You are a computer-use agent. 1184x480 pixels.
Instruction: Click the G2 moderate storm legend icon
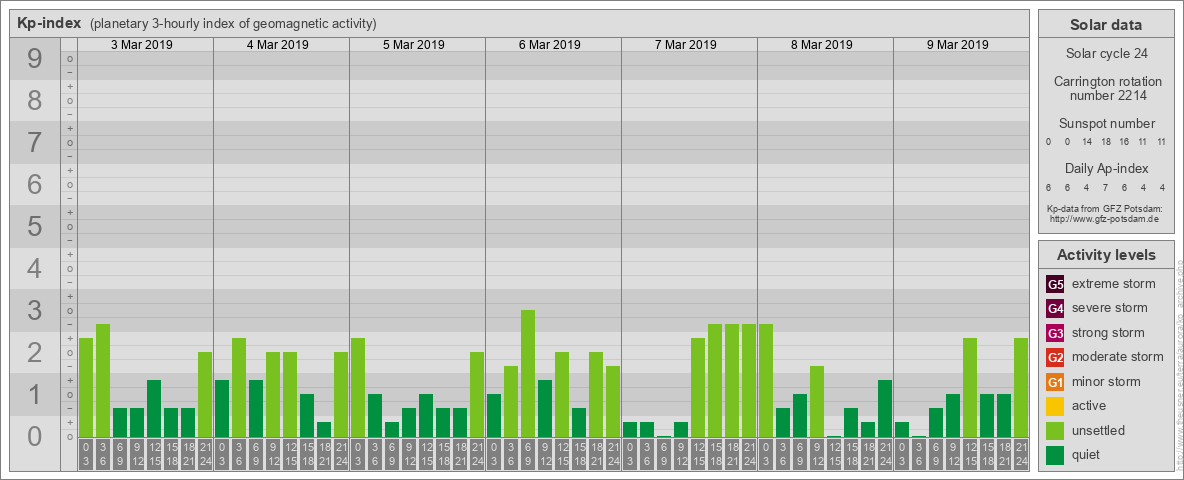1055,357
